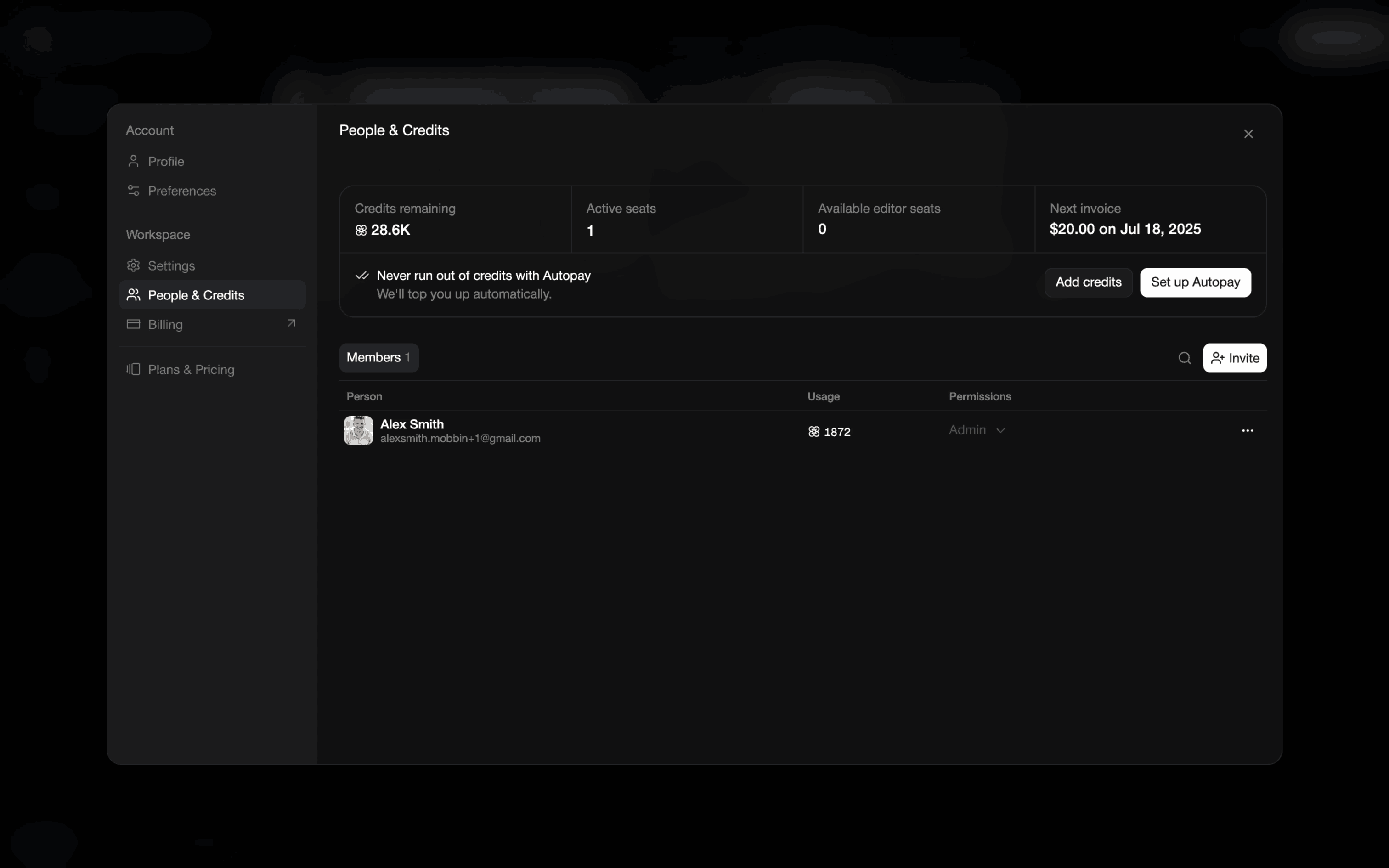The width and height of the screenshot is (1389, 868).
Task: Click the Preferences sliders icon
Action: pos(133,191)
